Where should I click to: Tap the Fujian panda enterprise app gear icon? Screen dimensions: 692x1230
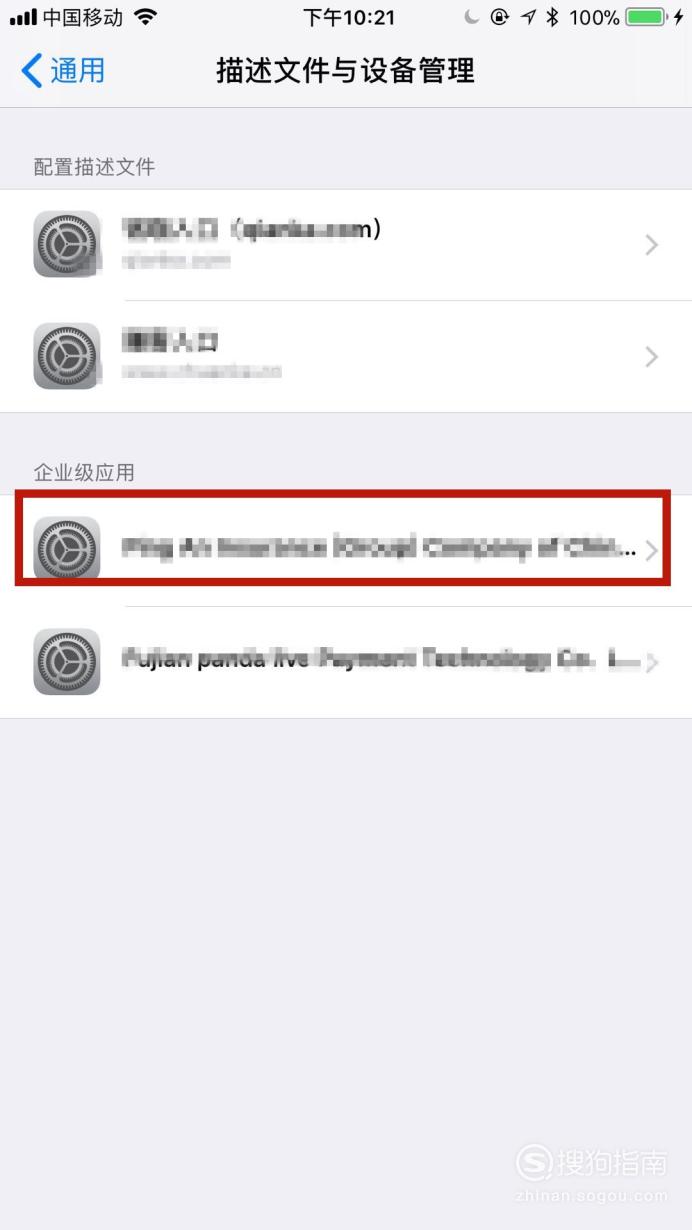click(67, 662)
